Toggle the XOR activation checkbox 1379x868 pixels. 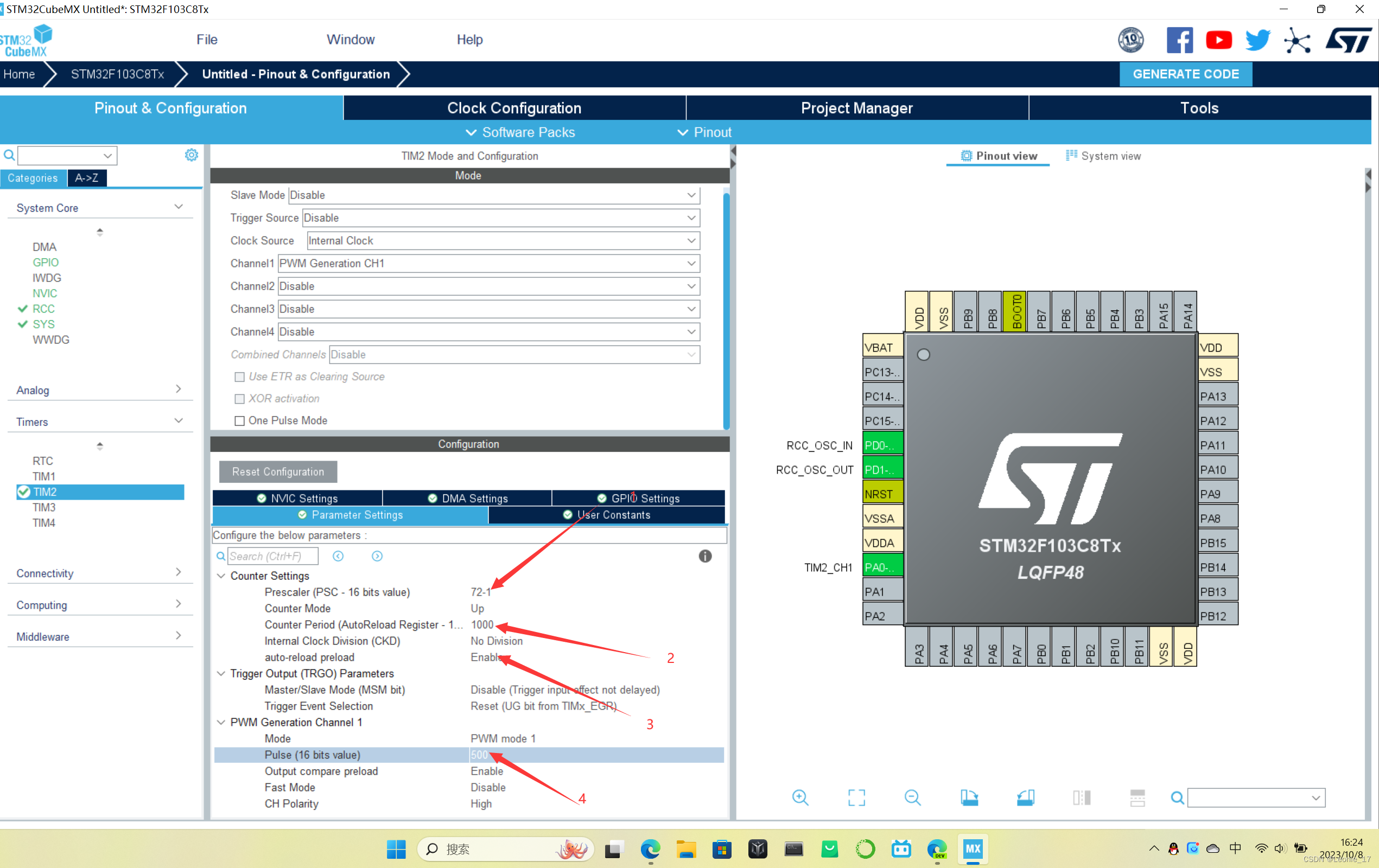(x=240, y=399)
